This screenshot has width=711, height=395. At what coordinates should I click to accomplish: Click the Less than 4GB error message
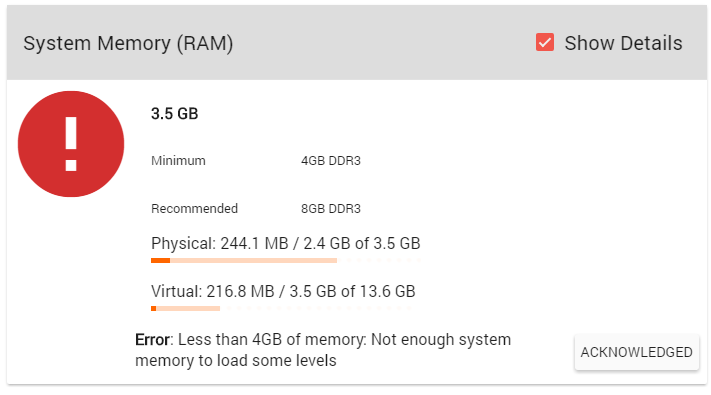[x=323, y=350]
